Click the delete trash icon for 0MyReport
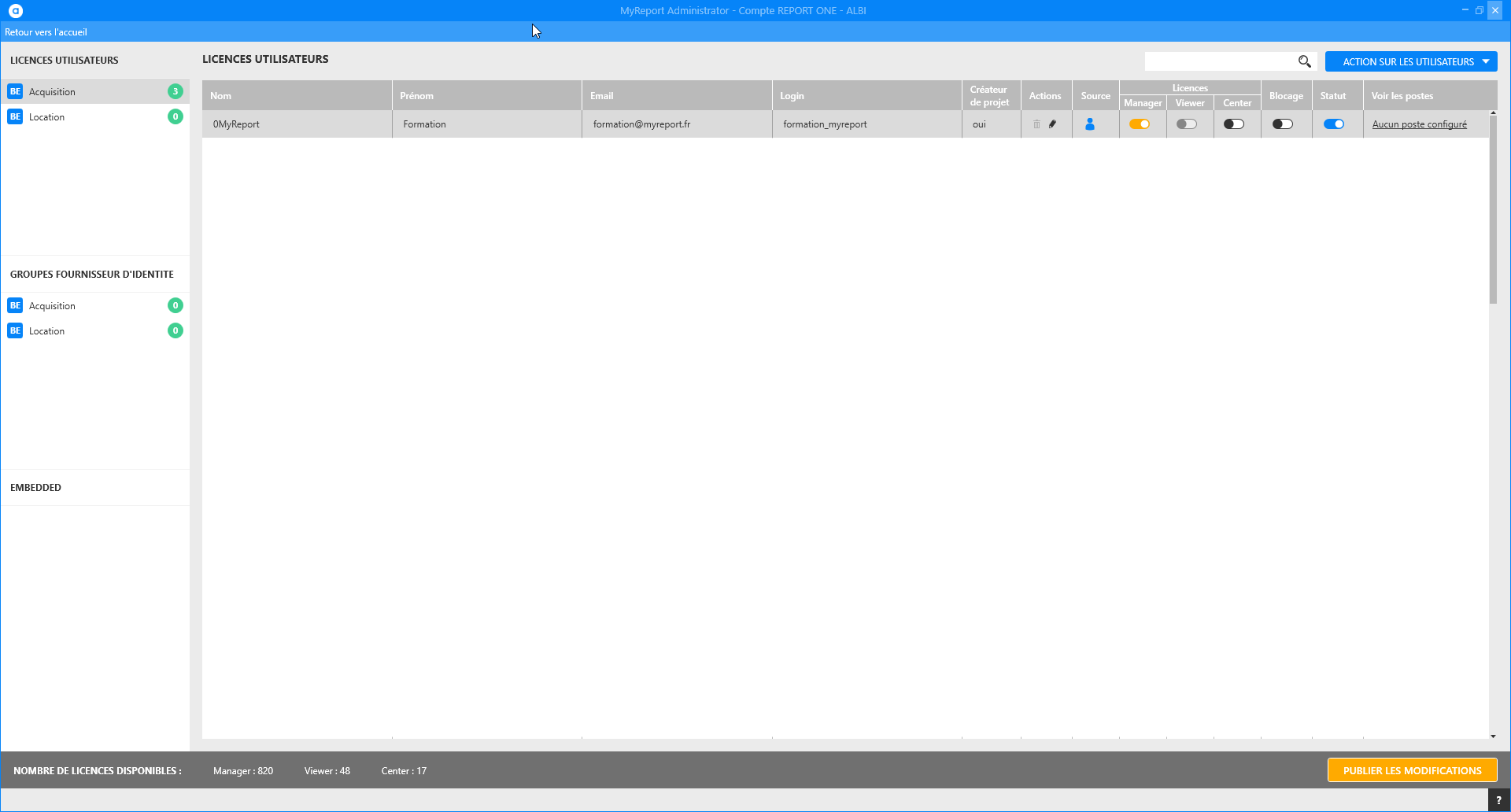Image resolution: width=1511 pixels, height=812 pixels. coord(1036,124)
